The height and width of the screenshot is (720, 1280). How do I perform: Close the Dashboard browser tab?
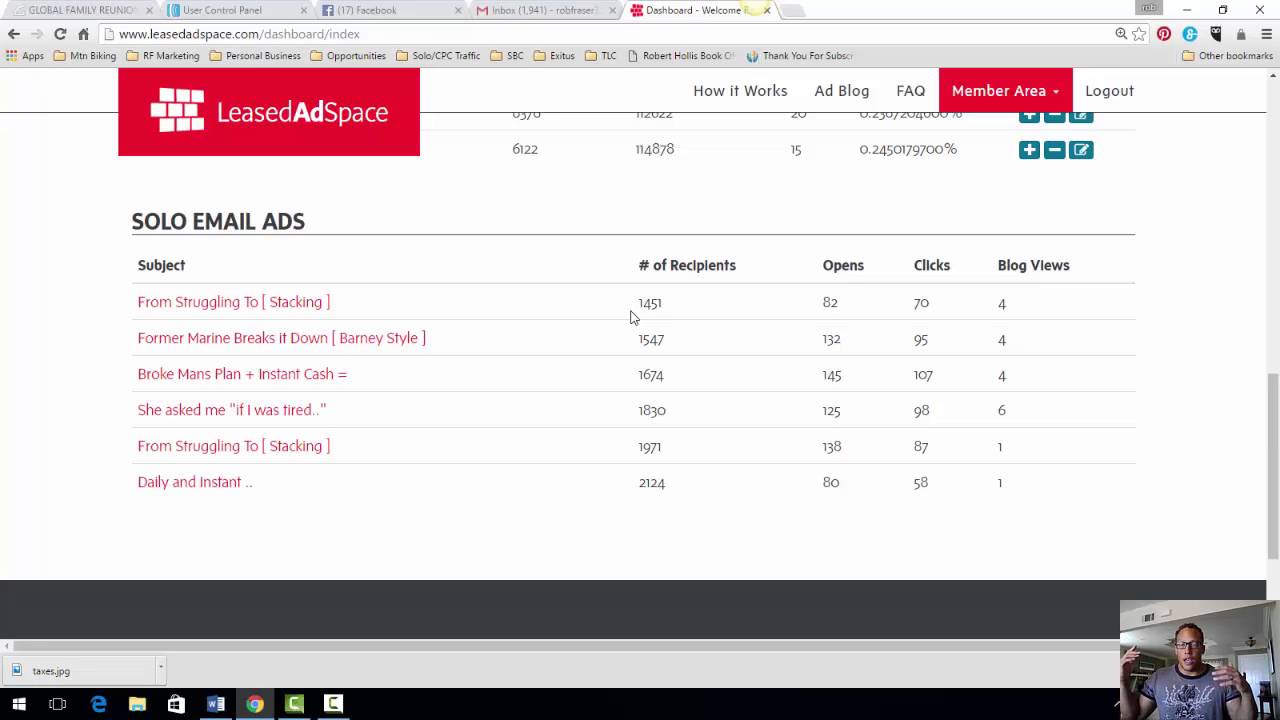pyautogui.click(x=767, y=10)
